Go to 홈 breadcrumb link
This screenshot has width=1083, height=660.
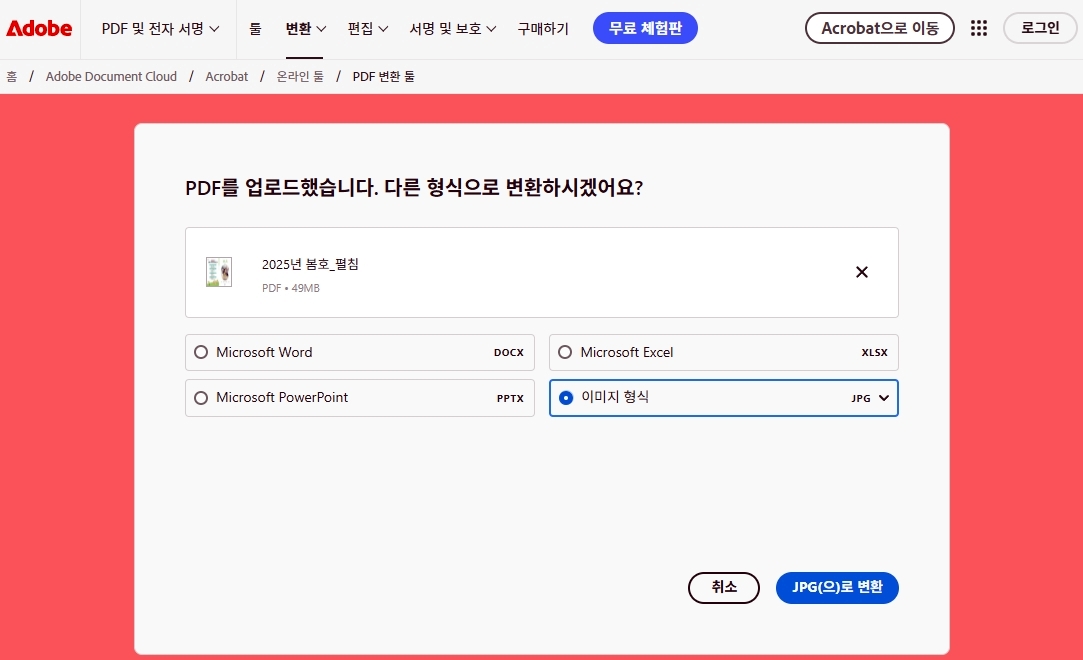(x=12, y=77)
